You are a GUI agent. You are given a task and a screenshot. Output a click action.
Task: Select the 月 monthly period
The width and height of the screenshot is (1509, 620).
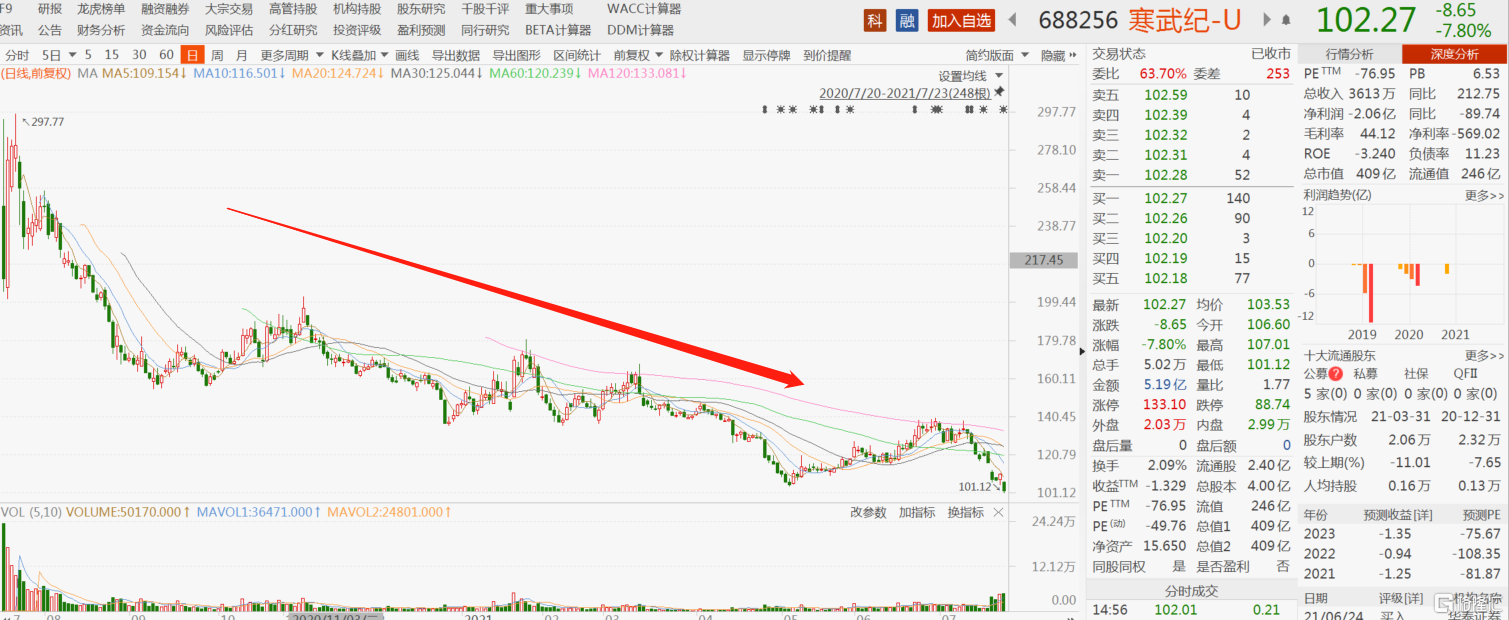coord(242,56)
